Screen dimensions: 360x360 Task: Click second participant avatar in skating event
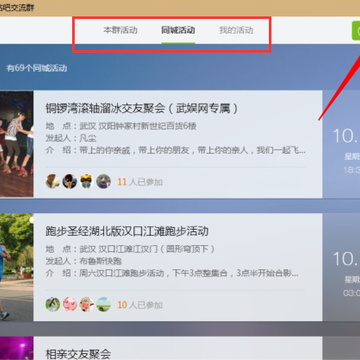tap(70, 182)
